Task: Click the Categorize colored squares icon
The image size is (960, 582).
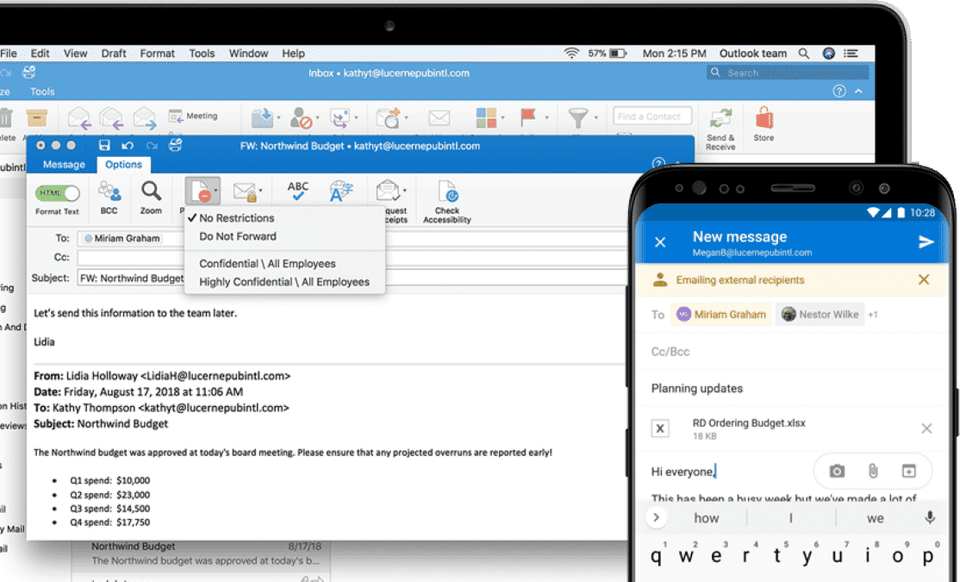Action: (486, 118)
